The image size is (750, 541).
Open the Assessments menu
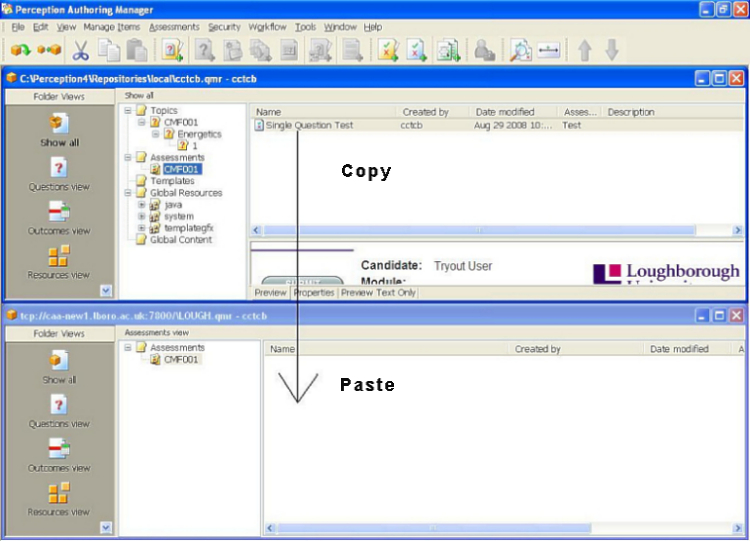point(174,27)
